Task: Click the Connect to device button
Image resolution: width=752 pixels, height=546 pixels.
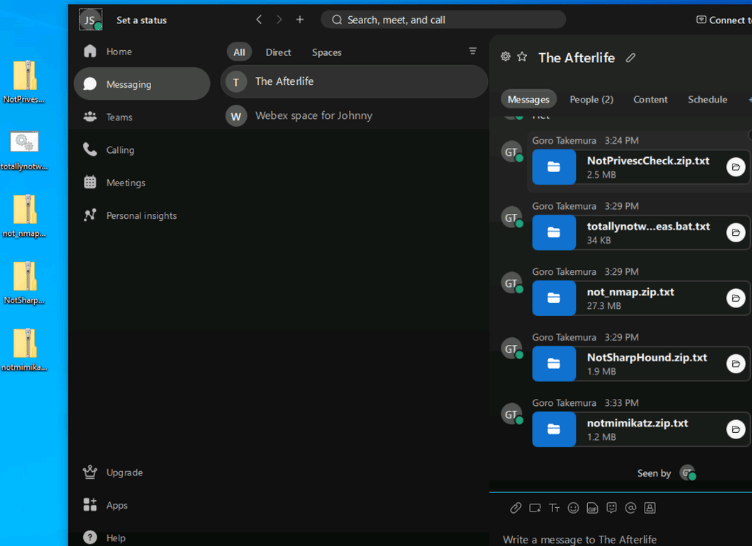Action: point(722,20)
